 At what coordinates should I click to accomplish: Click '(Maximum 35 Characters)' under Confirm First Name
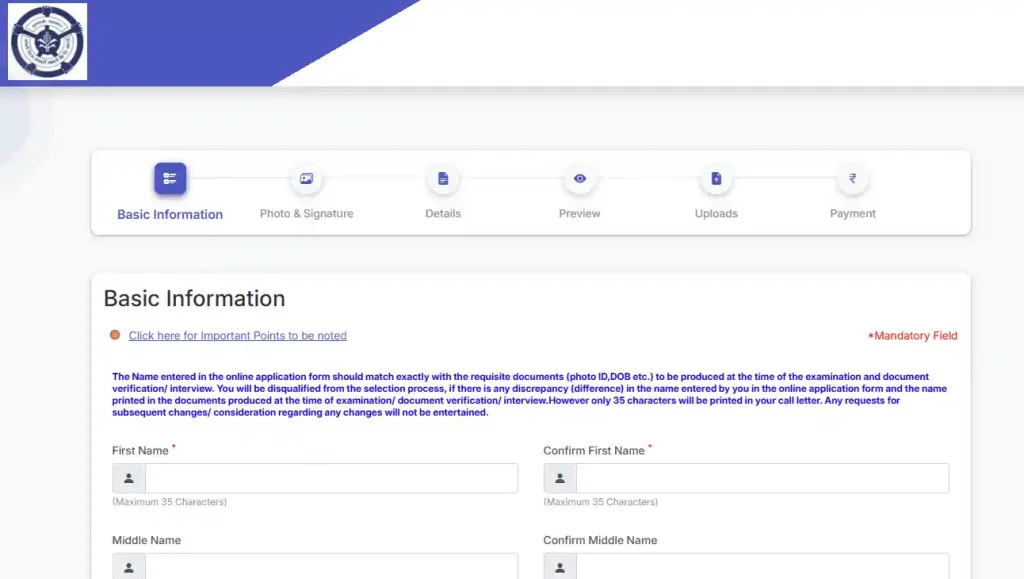coord(600,502)
